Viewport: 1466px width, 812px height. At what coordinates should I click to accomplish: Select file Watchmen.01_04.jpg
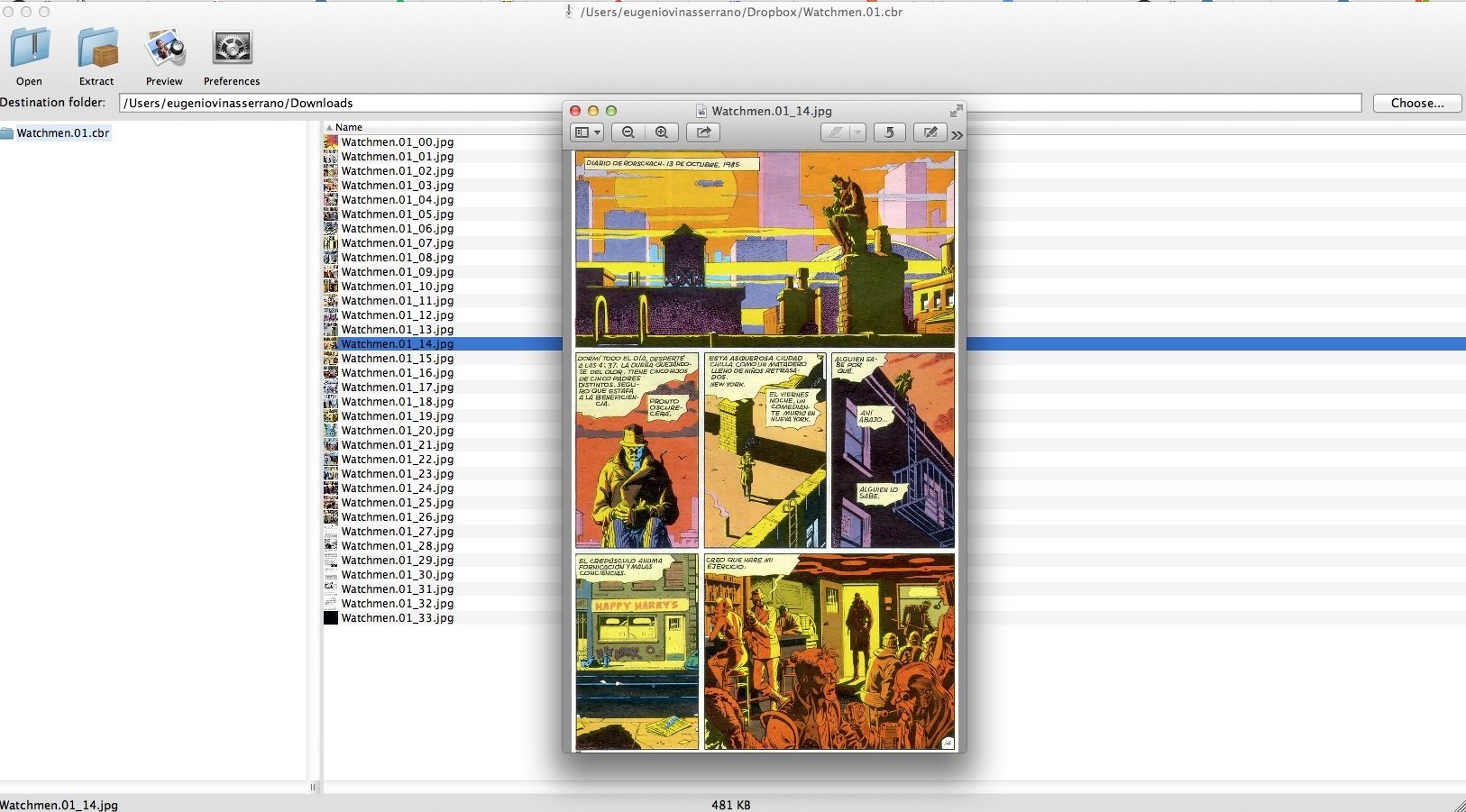tap(398, 199)
